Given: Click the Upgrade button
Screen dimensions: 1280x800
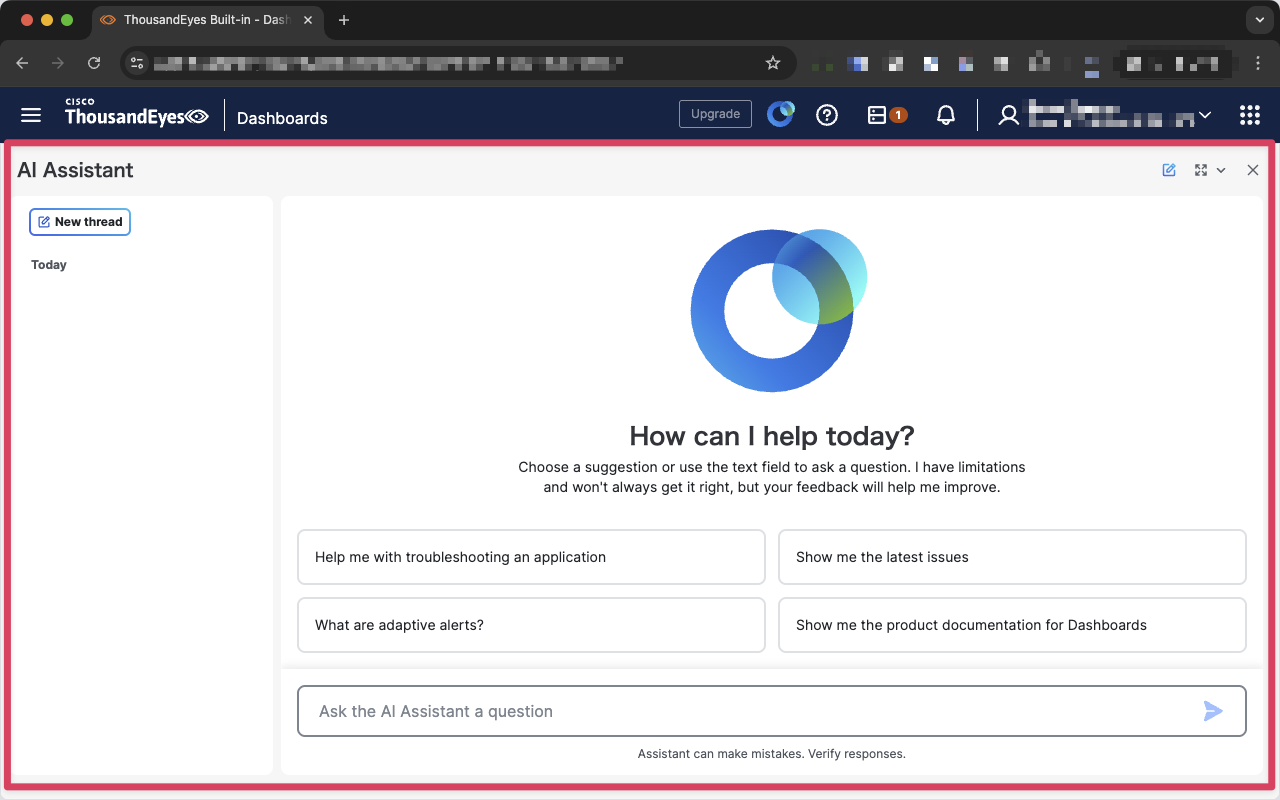Looking at the screenshot, I should [715, 114].
